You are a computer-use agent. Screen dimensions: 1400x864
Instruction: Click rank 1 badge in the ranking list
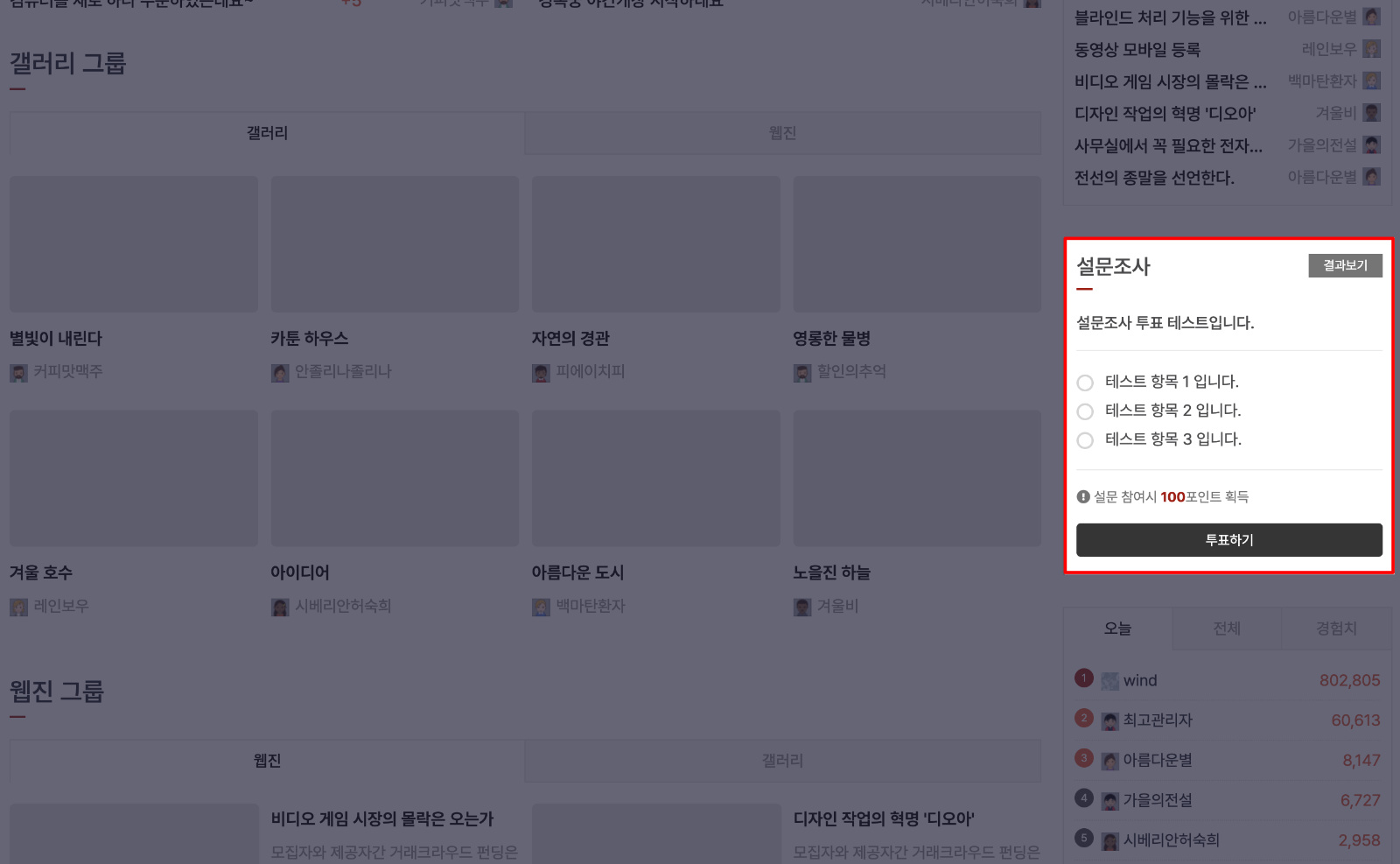point(1084,678)
